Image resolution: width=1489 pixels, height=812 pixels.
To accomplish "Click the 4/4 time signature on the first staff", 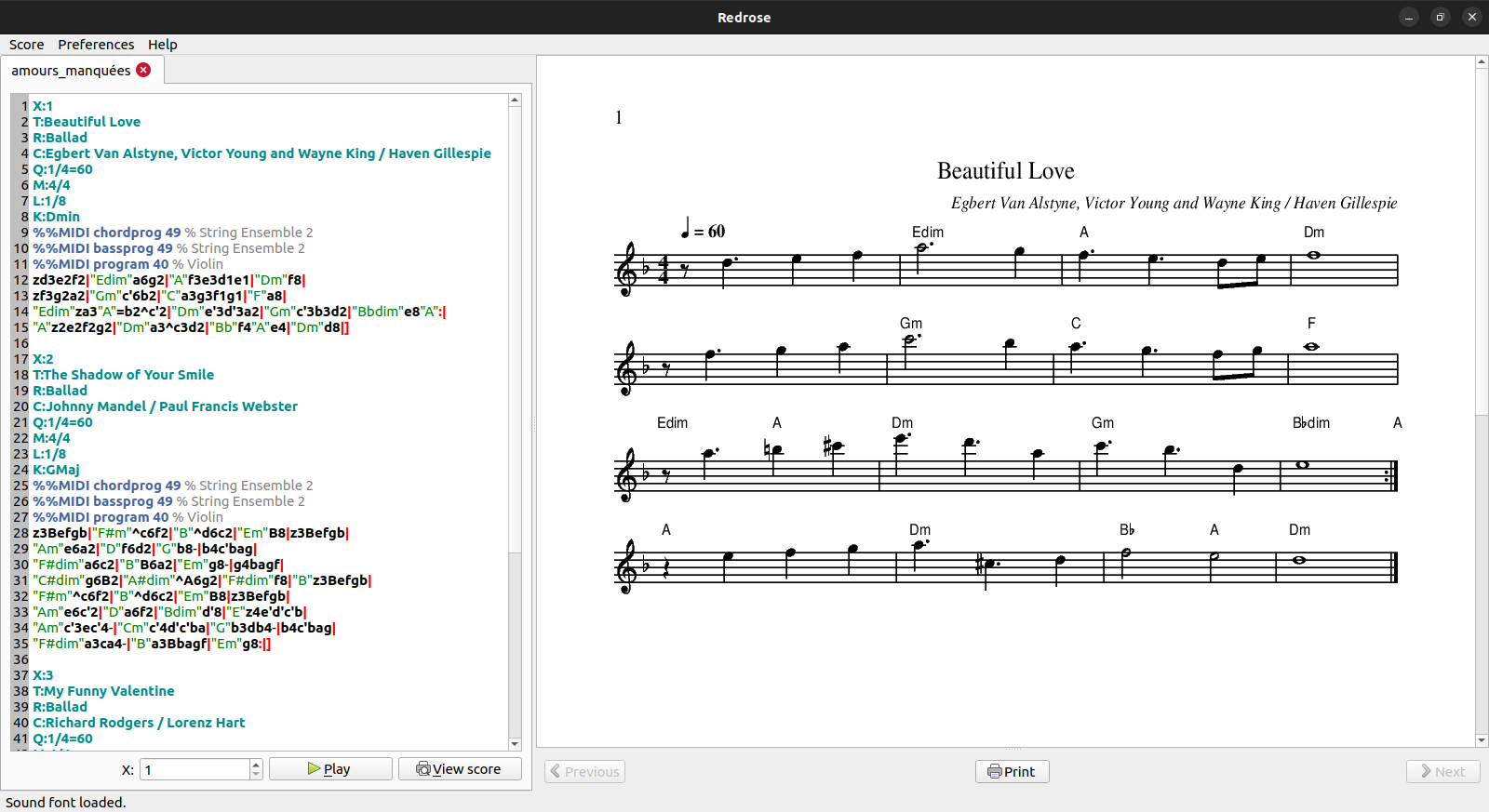I will (664, 270).
